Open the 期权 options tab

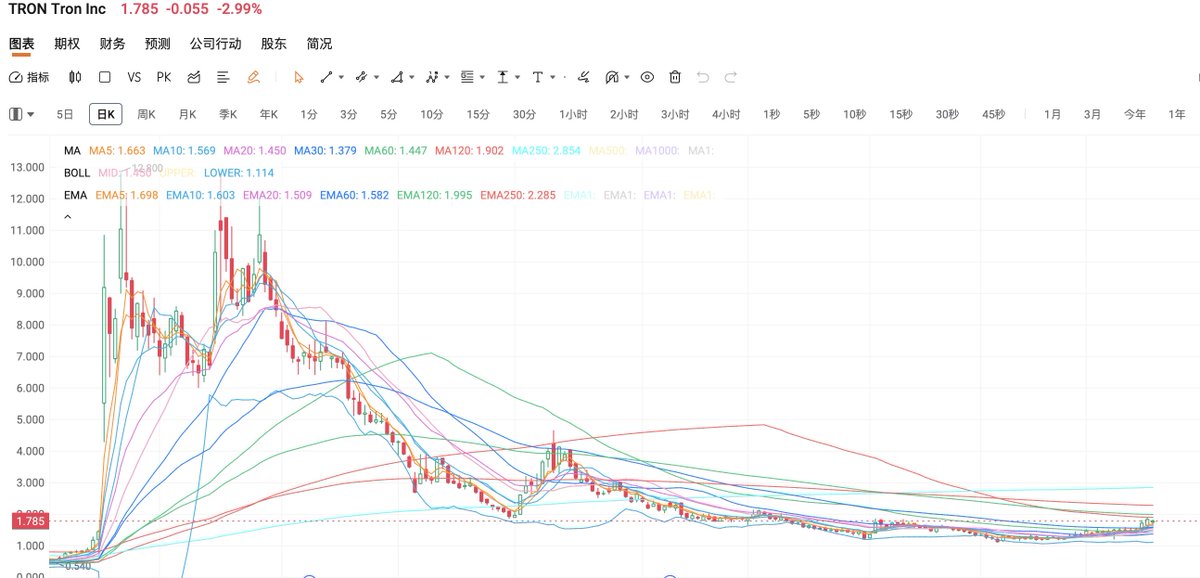tap(67, 44)
